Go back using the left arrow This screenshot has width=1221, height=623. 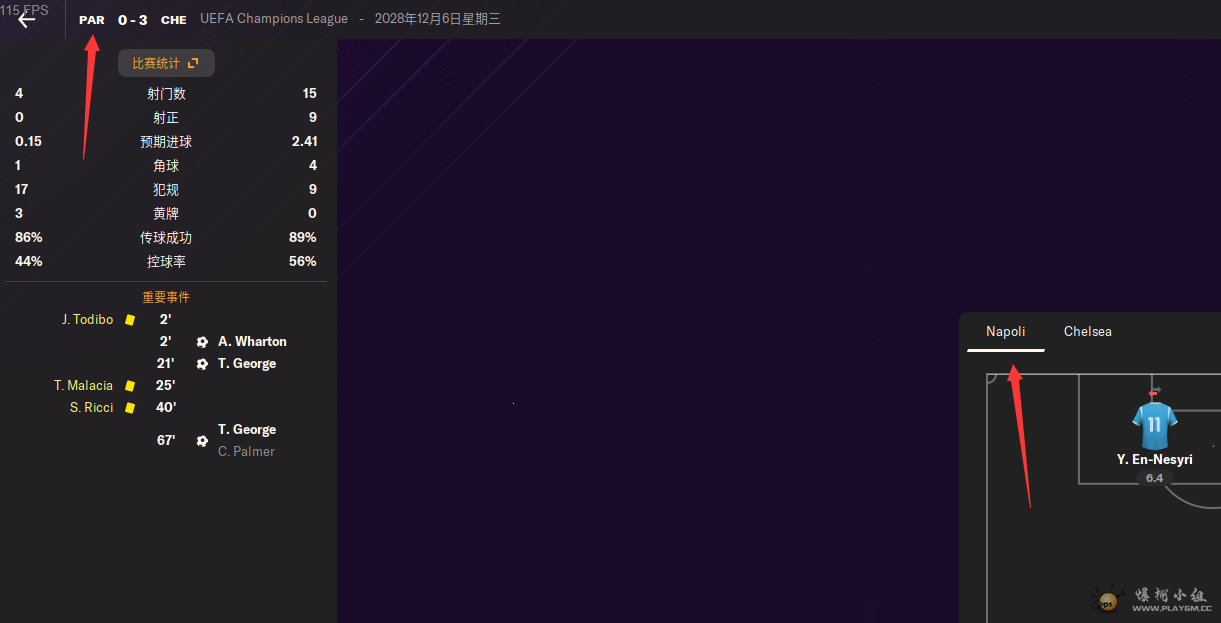pos(27,18)
